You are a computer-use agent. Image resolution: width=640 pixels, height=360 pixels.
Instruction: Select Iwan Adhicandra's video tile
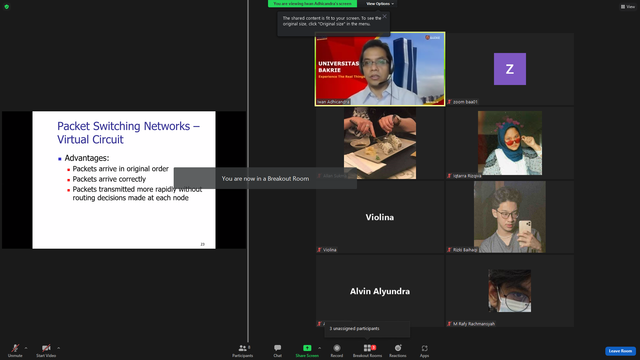coord(380,69)
